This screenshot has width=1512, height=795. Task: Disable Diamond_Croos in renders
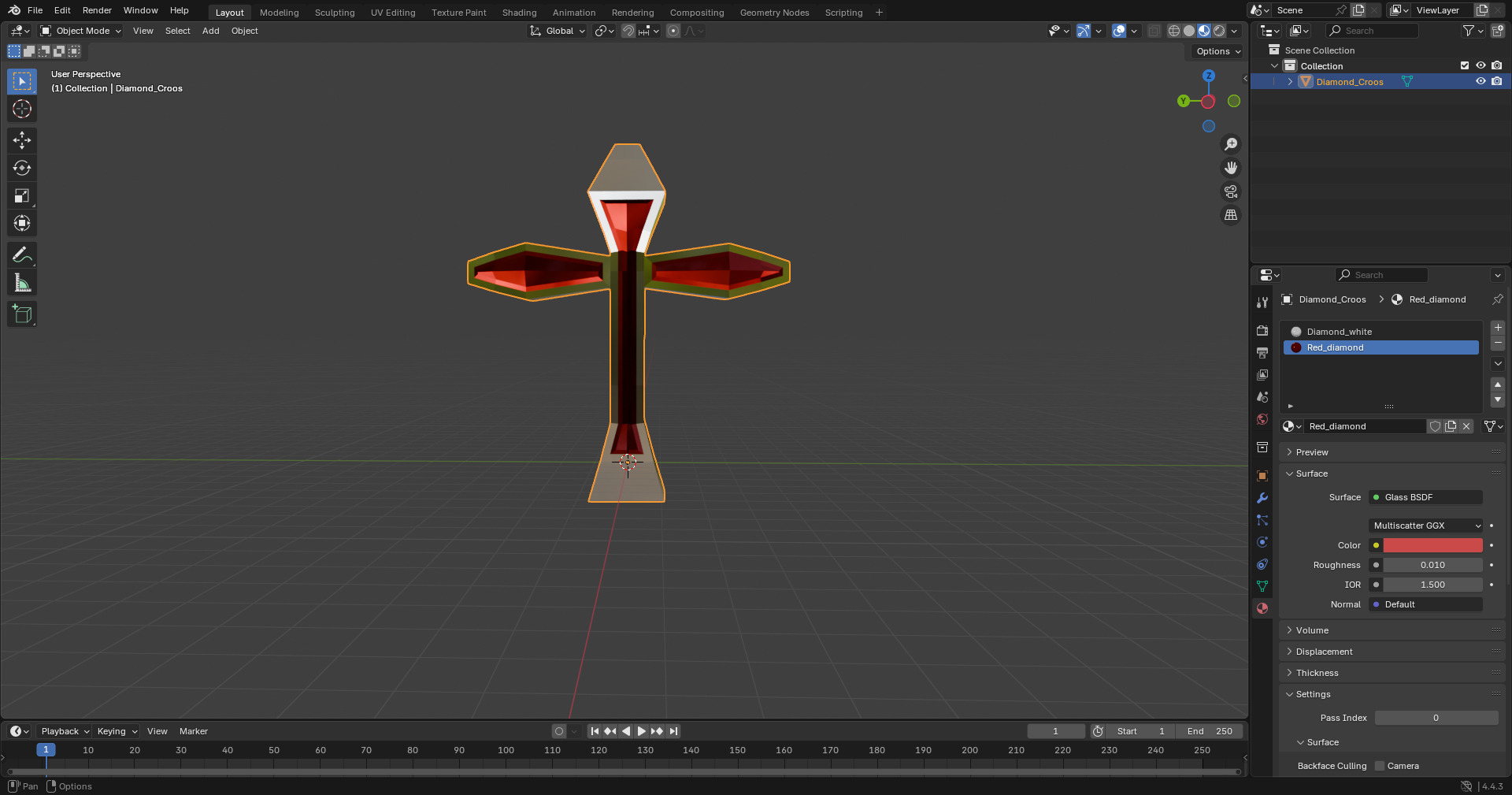(1497, 82)
